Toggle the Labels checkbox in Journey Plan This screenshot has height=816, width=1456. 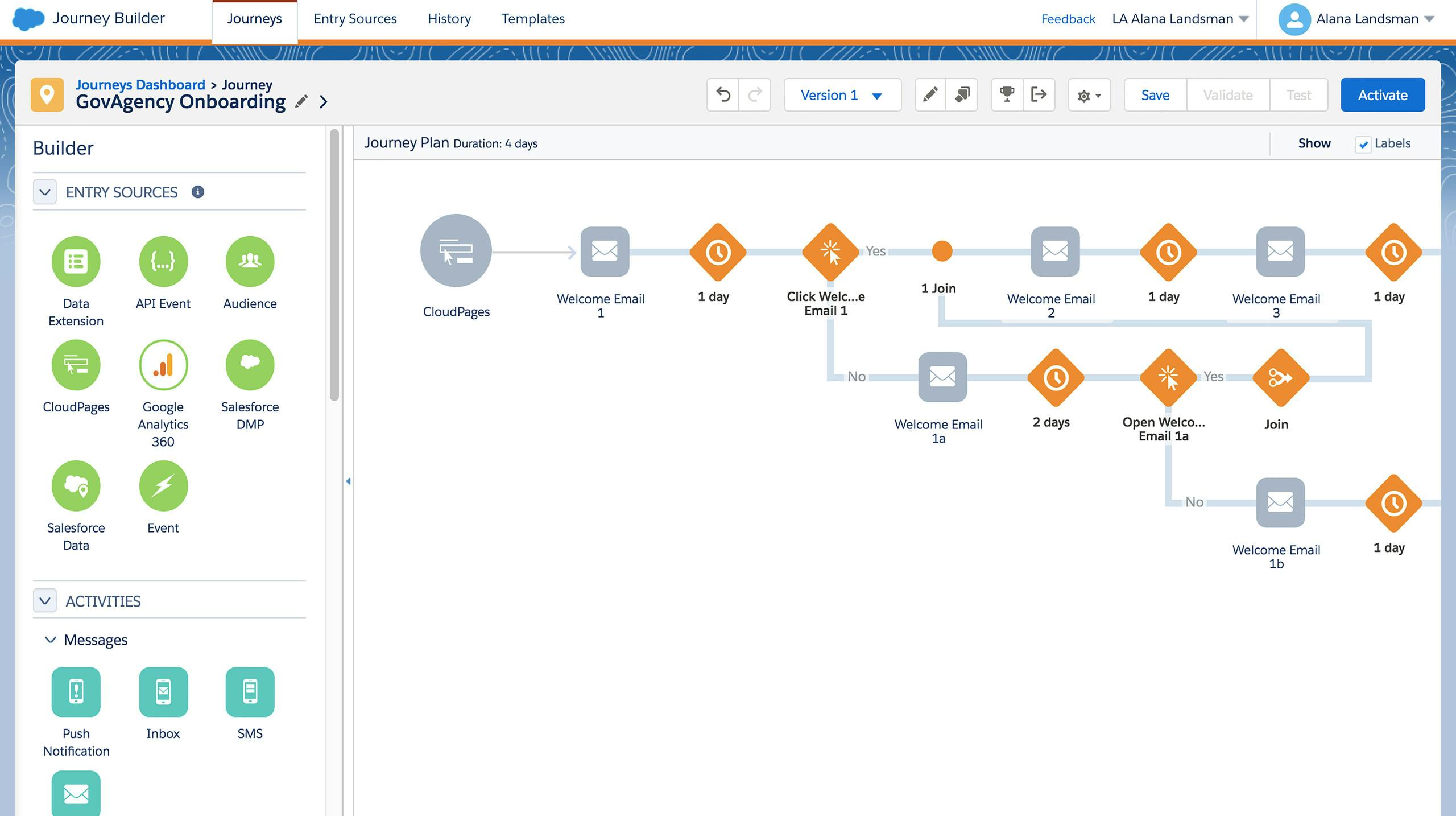click(x=1361, y=143)
